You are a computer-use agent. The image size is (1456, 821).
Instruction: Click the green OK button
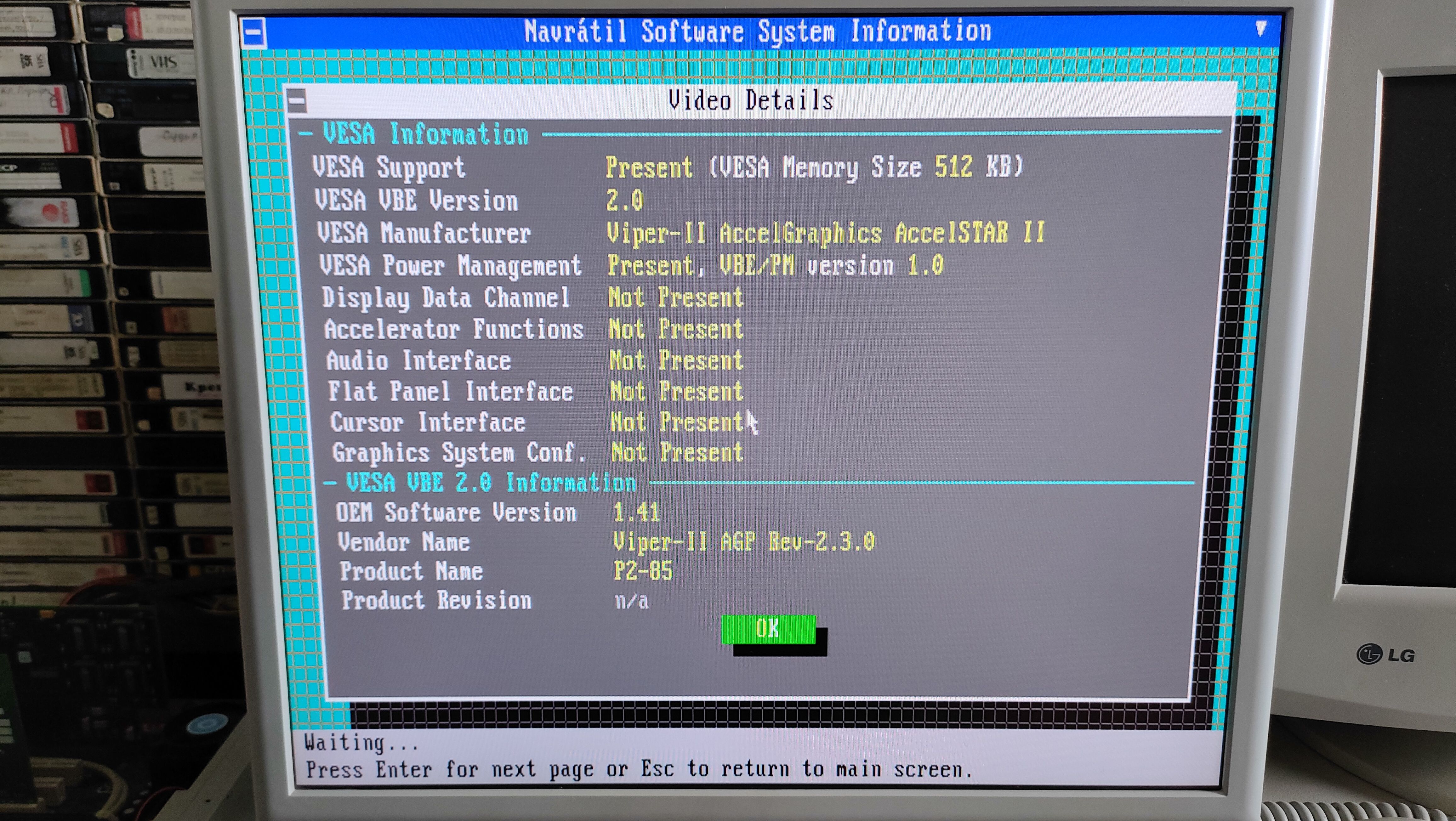point(768,629)
